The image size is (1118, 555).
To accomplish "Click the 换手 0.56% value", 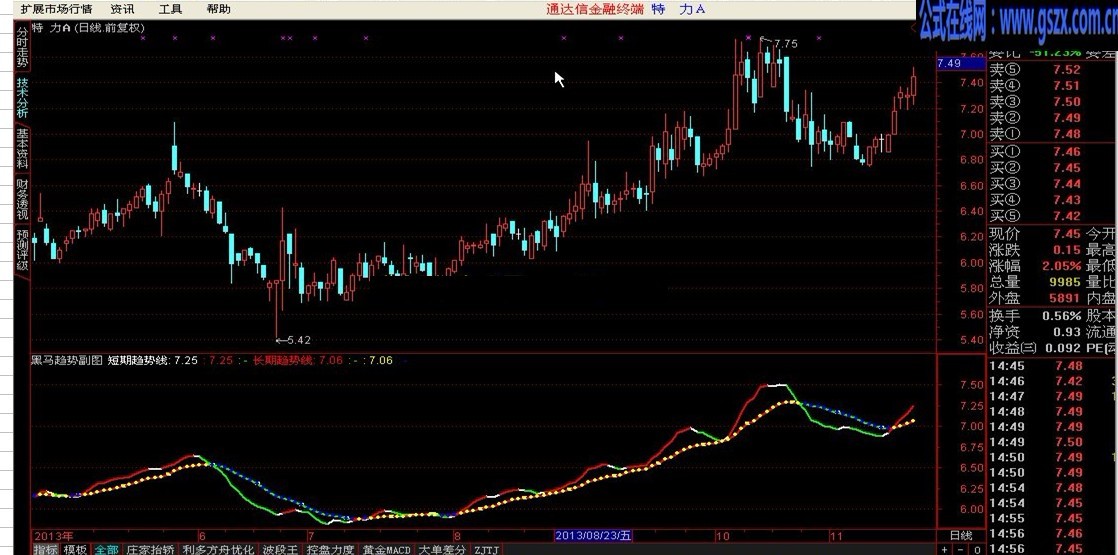I will 1062,316.
